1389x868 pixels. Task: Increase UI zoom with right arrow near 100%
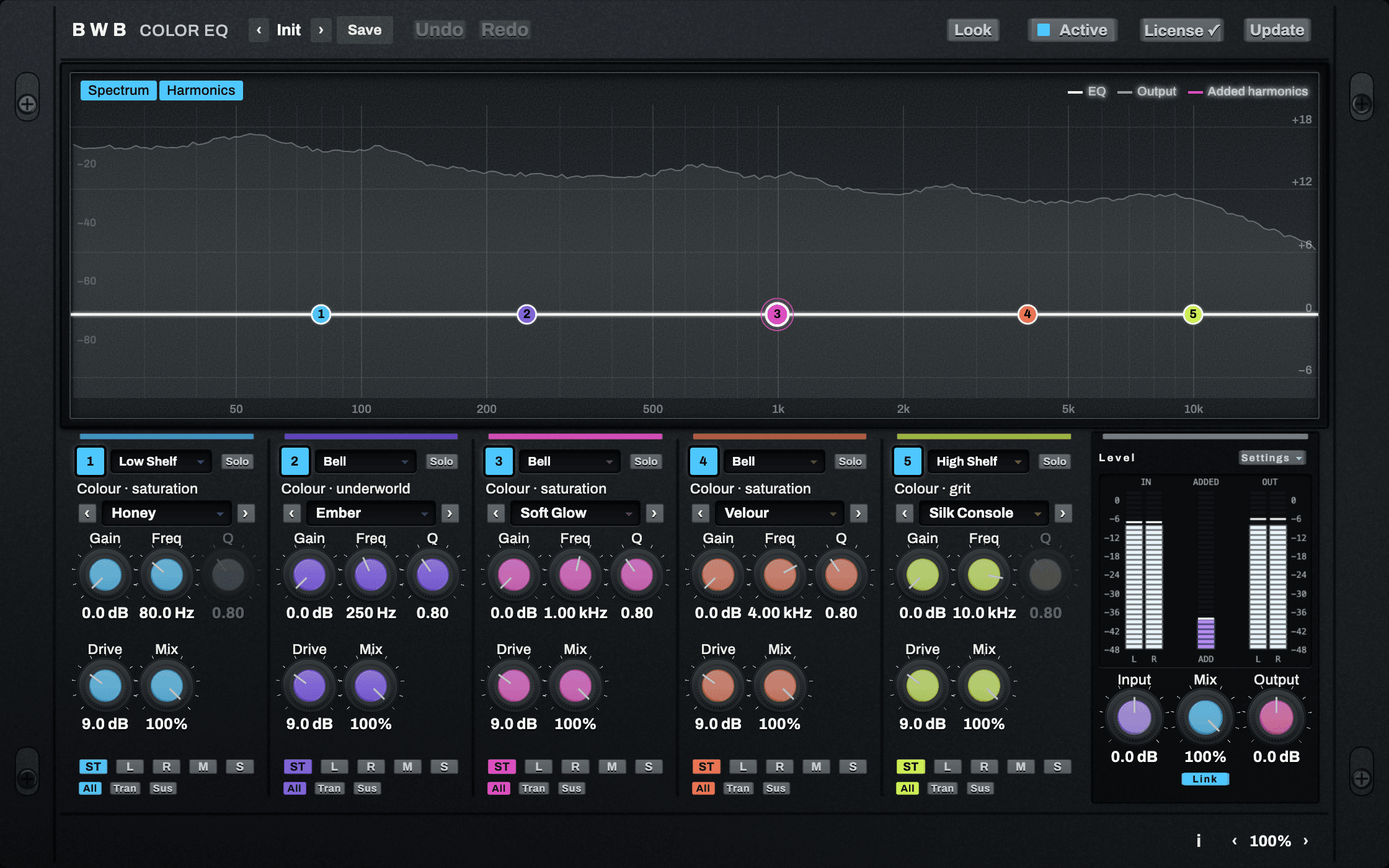click(1305, 841)
